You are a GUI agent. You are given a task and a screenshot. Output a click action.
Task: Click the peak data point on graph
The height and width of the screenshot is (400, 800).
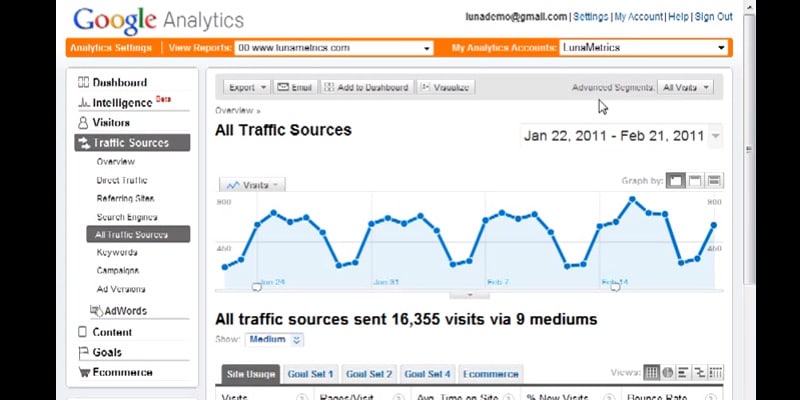pos(632,199)
